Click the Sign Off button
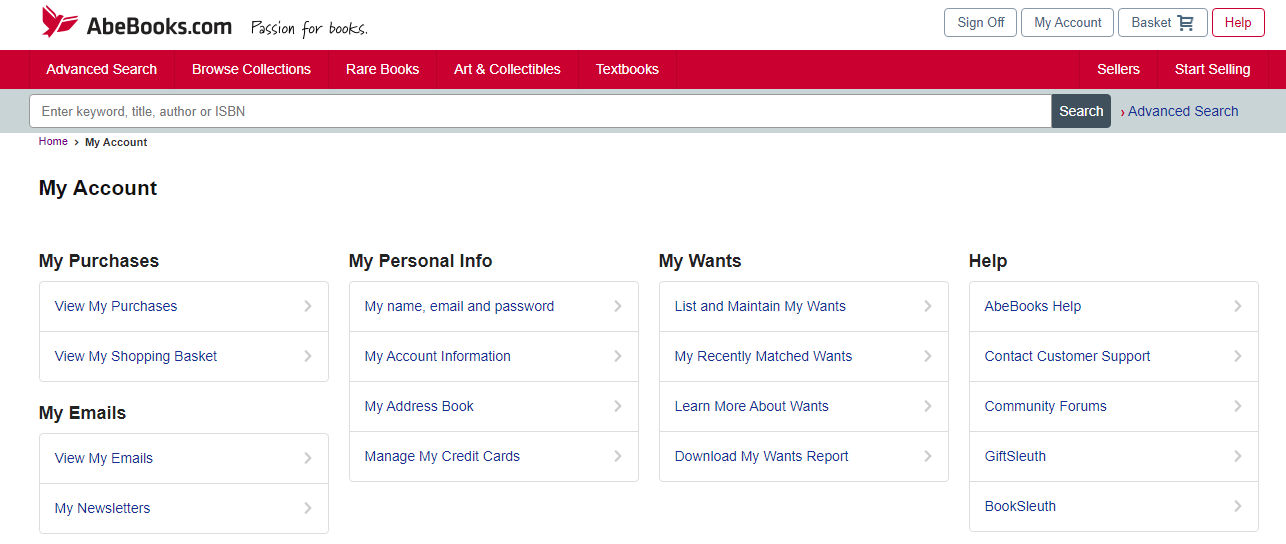1286x544 pixels. (980, 23)
